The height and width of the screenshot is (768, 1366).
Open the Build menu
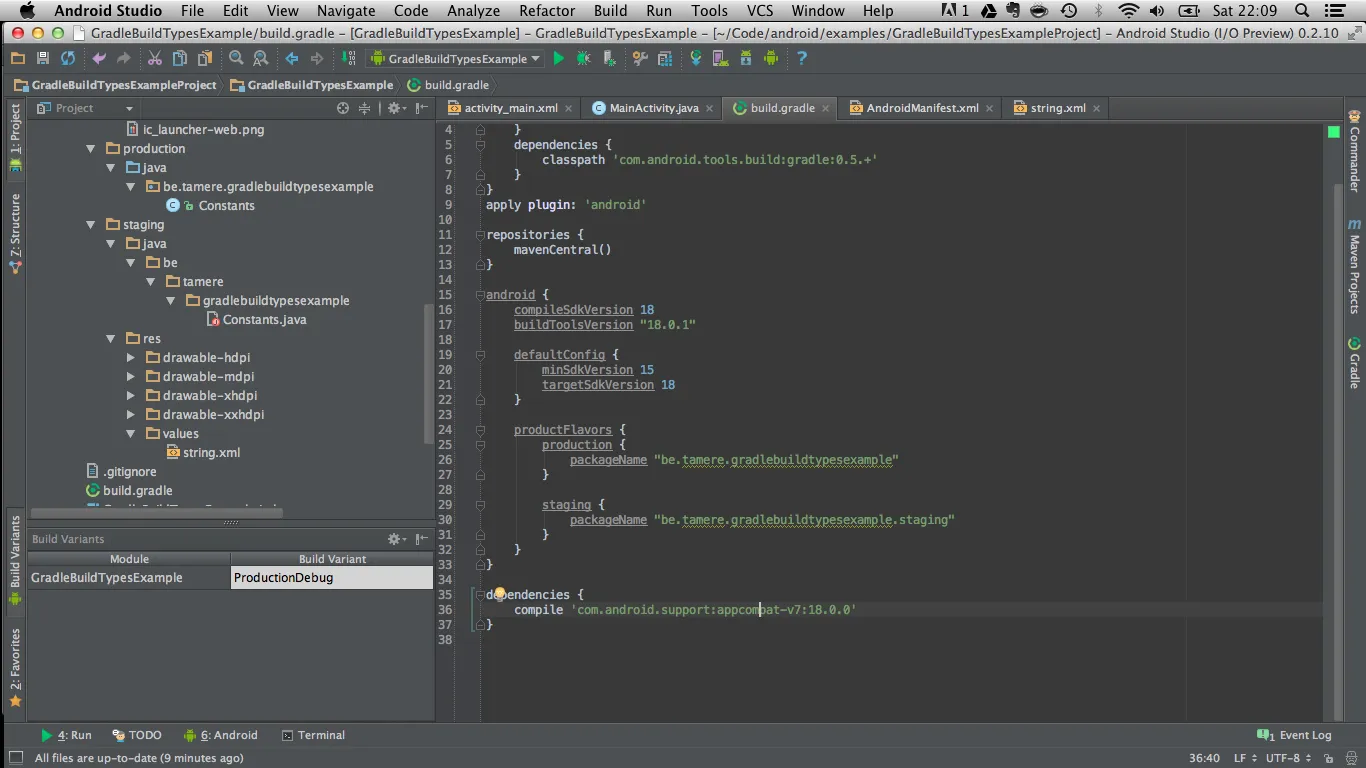pyautogui.click(x=610, y=11)
